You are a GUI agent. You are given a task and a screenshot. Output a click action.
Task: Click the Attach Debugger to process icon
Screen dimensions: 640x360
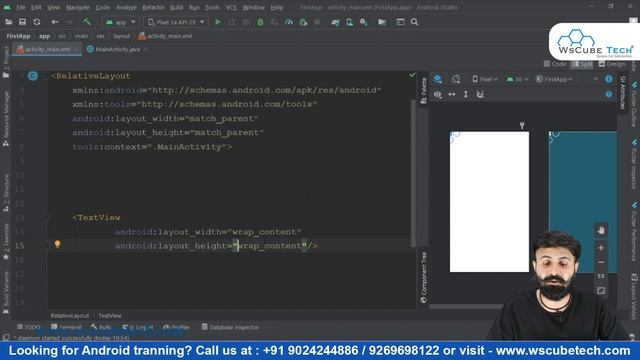pos(303,22)
